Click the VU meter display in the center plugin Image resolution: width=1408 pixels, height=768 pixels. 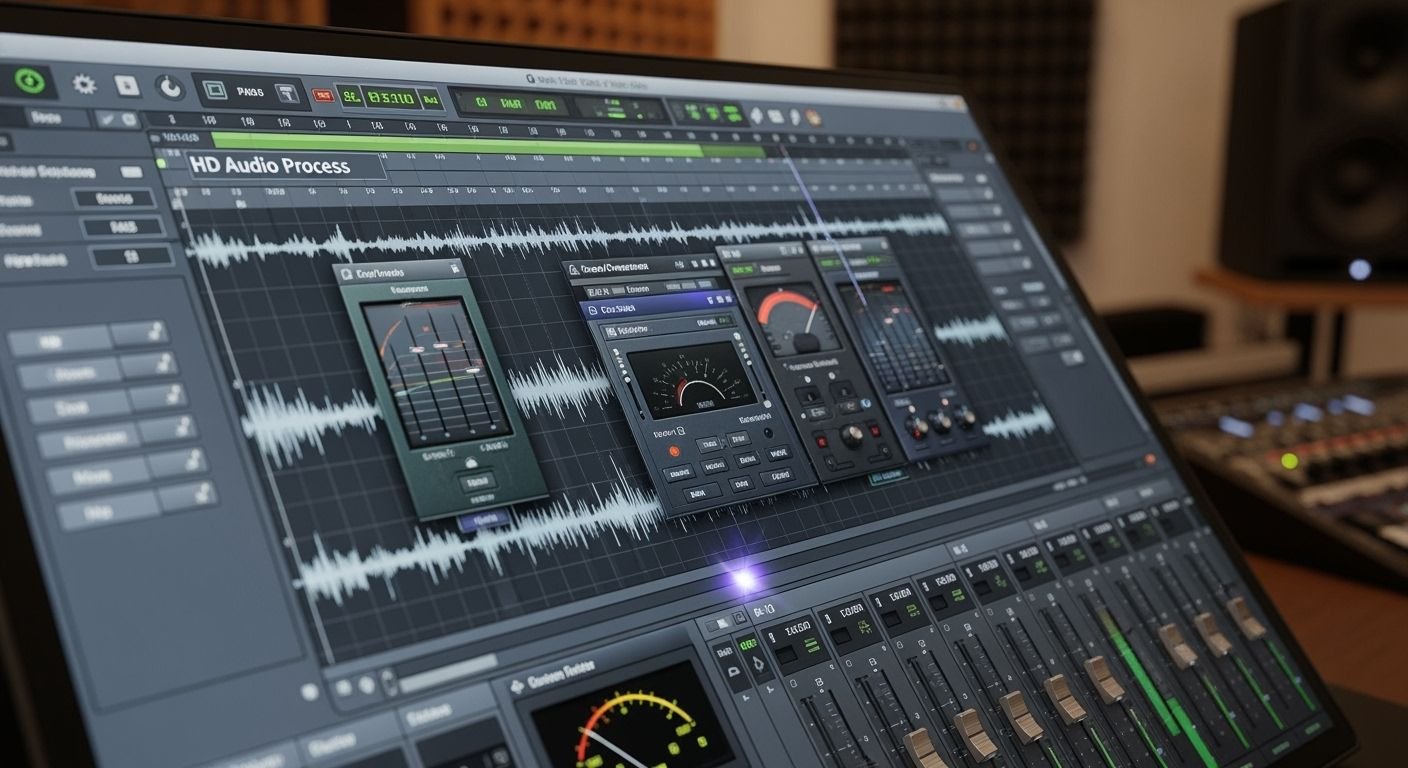(692, 379)
